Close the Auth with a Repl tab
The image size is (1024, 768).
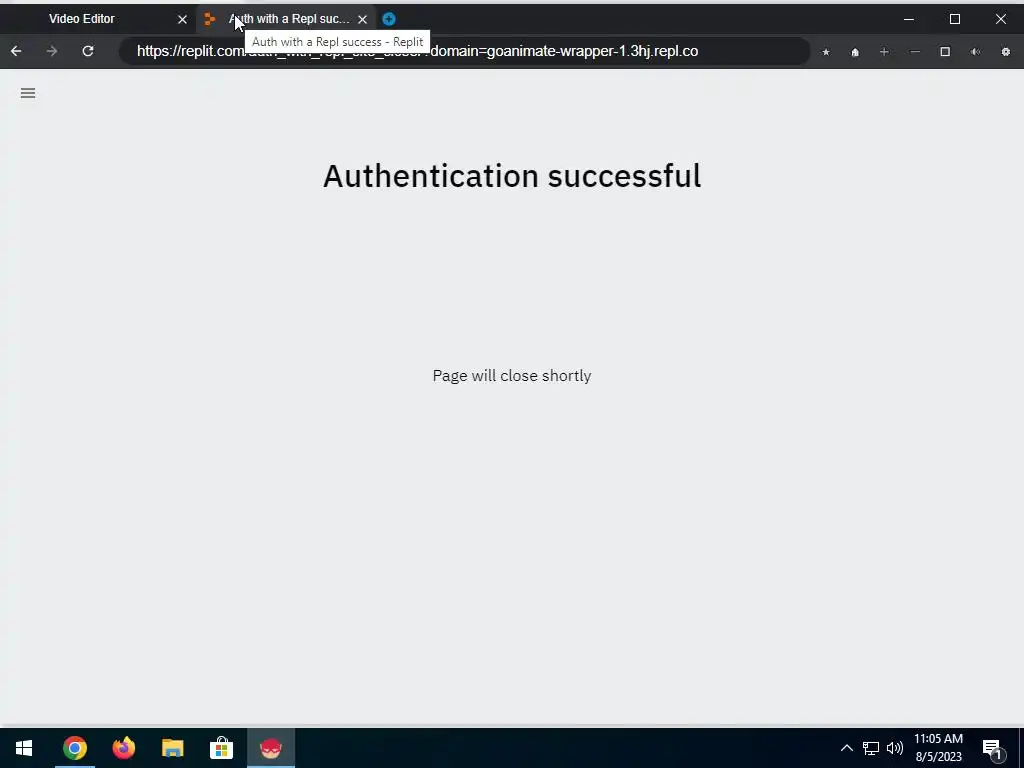point(362,20)
